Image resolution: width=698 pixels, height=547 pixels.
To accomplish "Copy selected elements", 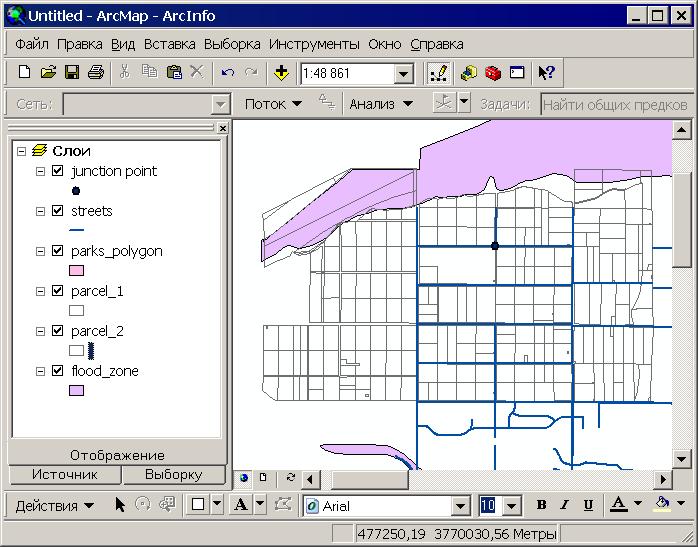I will [x=150, y=72].
